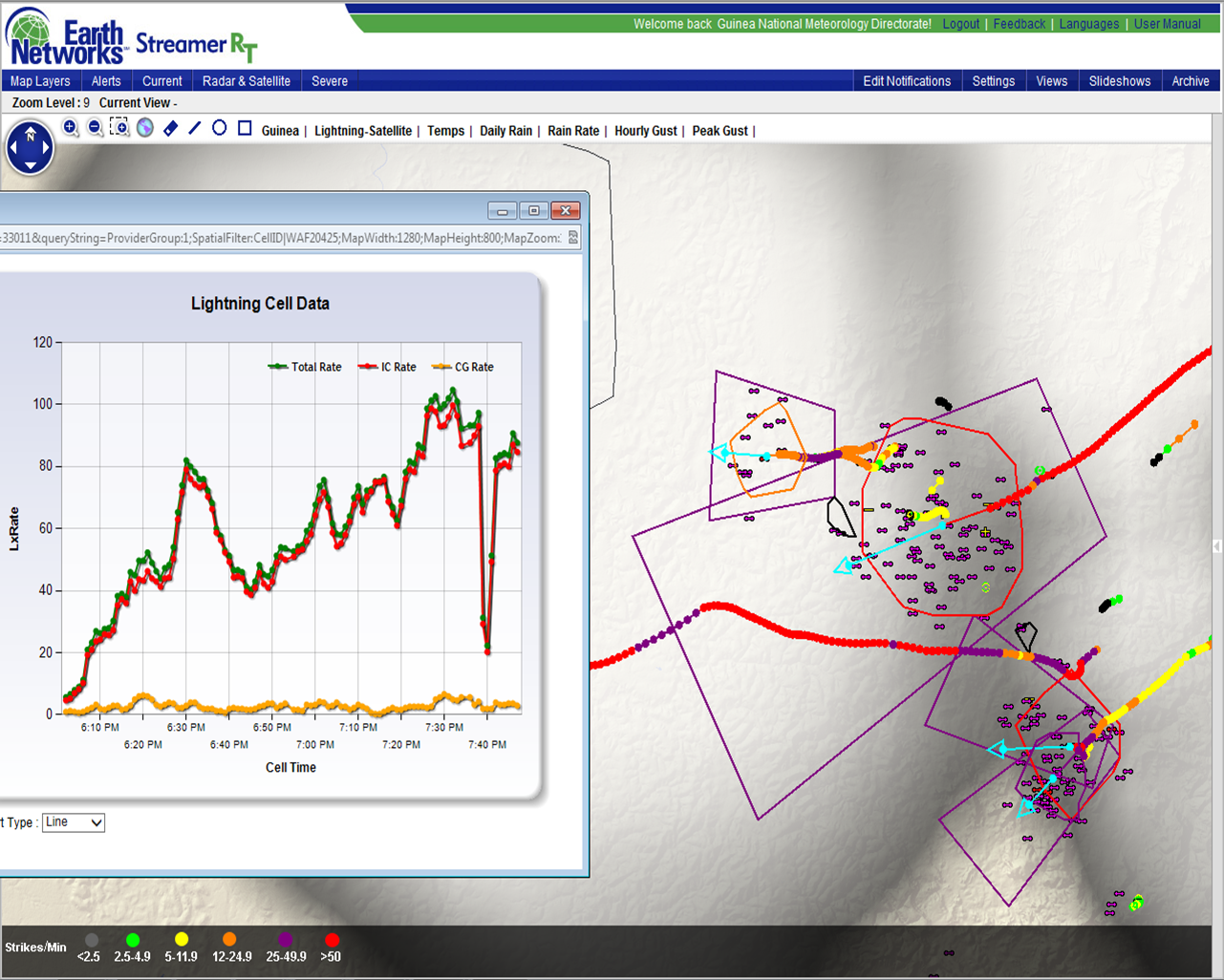Pan map east with compass right arrow
1224x980 pixels.
tap(48, 149)
